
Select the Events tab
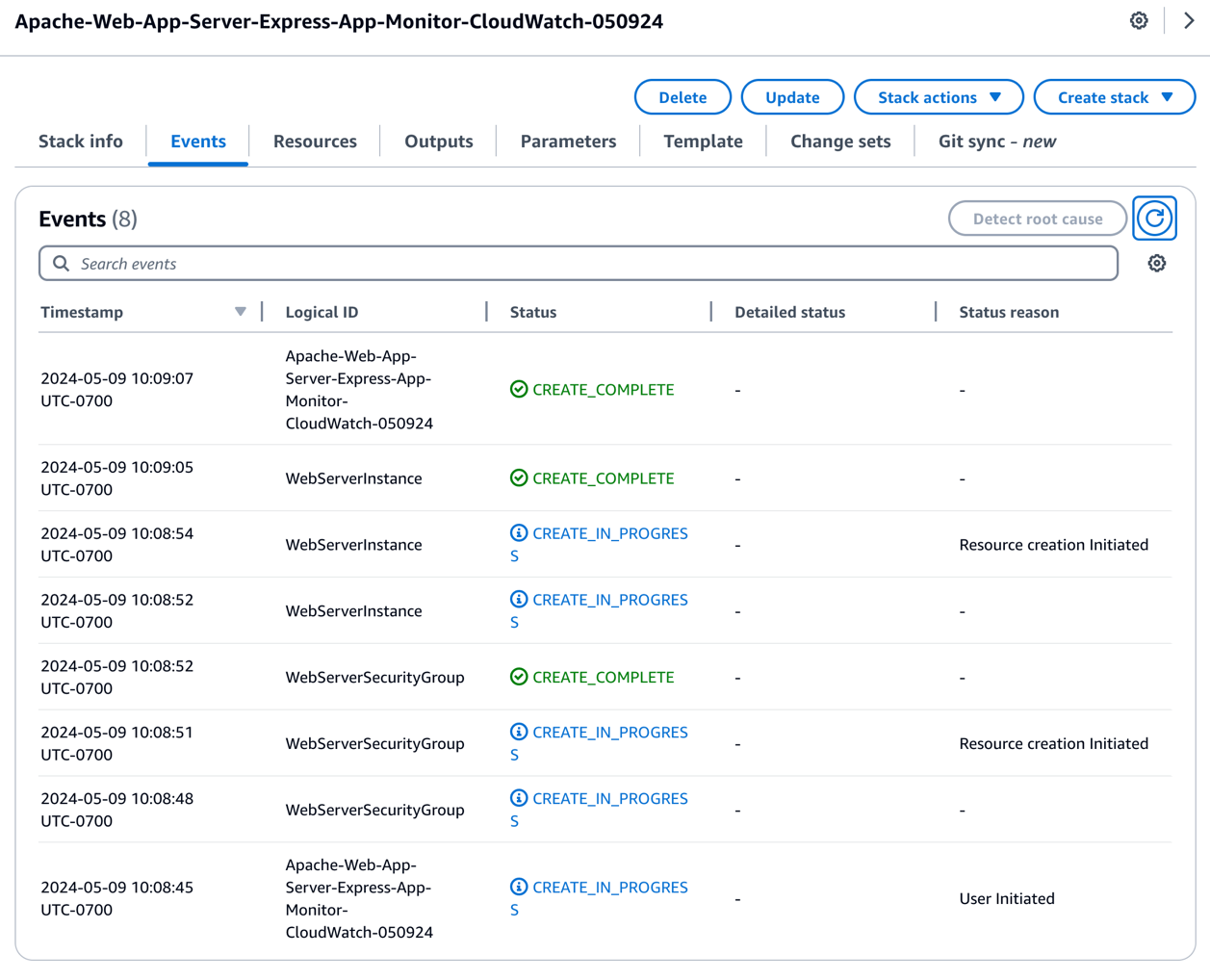tap(198, 142)
